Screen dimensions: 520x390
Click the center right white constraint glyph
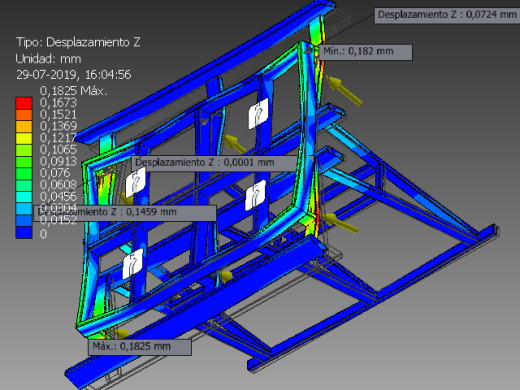click(255, 195)
